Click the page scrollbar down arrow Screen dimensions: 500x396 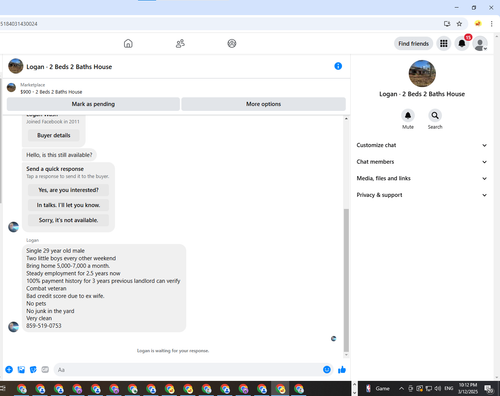click(497, 377)
